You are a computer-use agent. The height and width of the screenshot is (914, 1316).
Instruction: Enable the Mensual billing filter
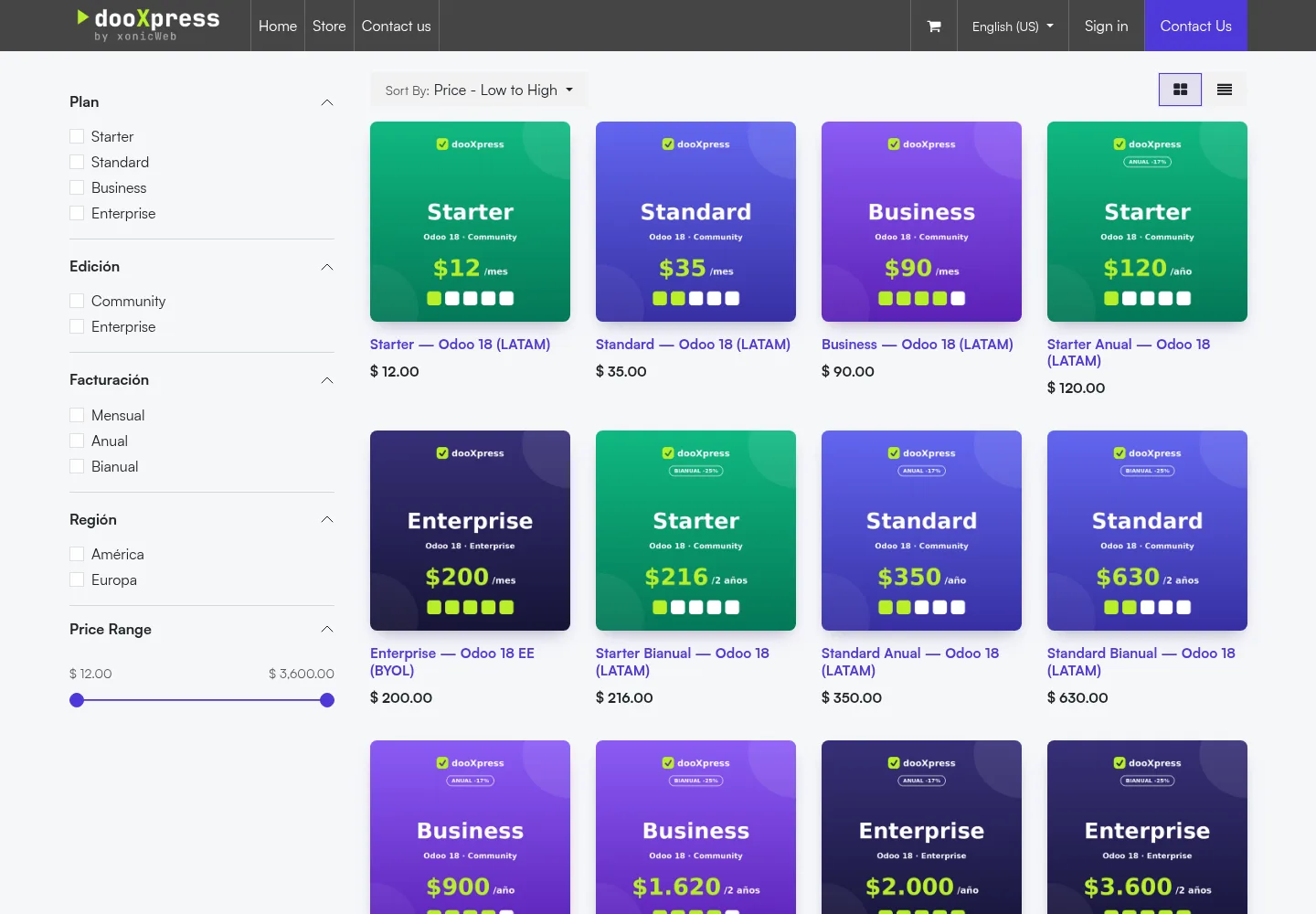tap(77, 415)
